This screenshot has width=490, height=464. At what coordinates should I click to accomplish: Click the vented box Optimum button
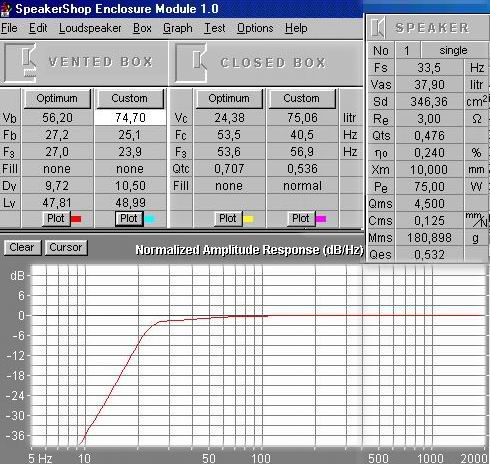point(57,99)
